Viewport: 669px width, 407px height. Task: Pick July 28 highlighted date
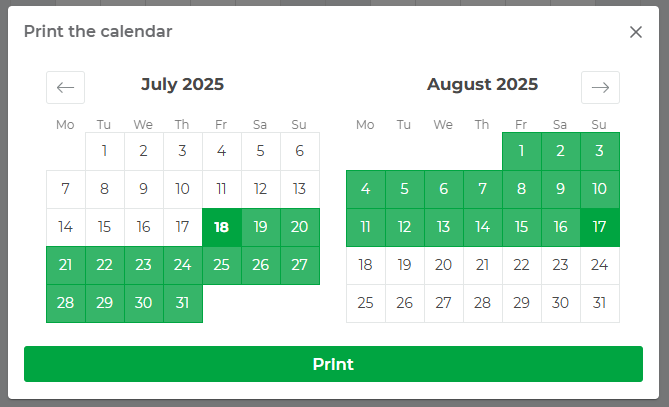tap(65, 303)
